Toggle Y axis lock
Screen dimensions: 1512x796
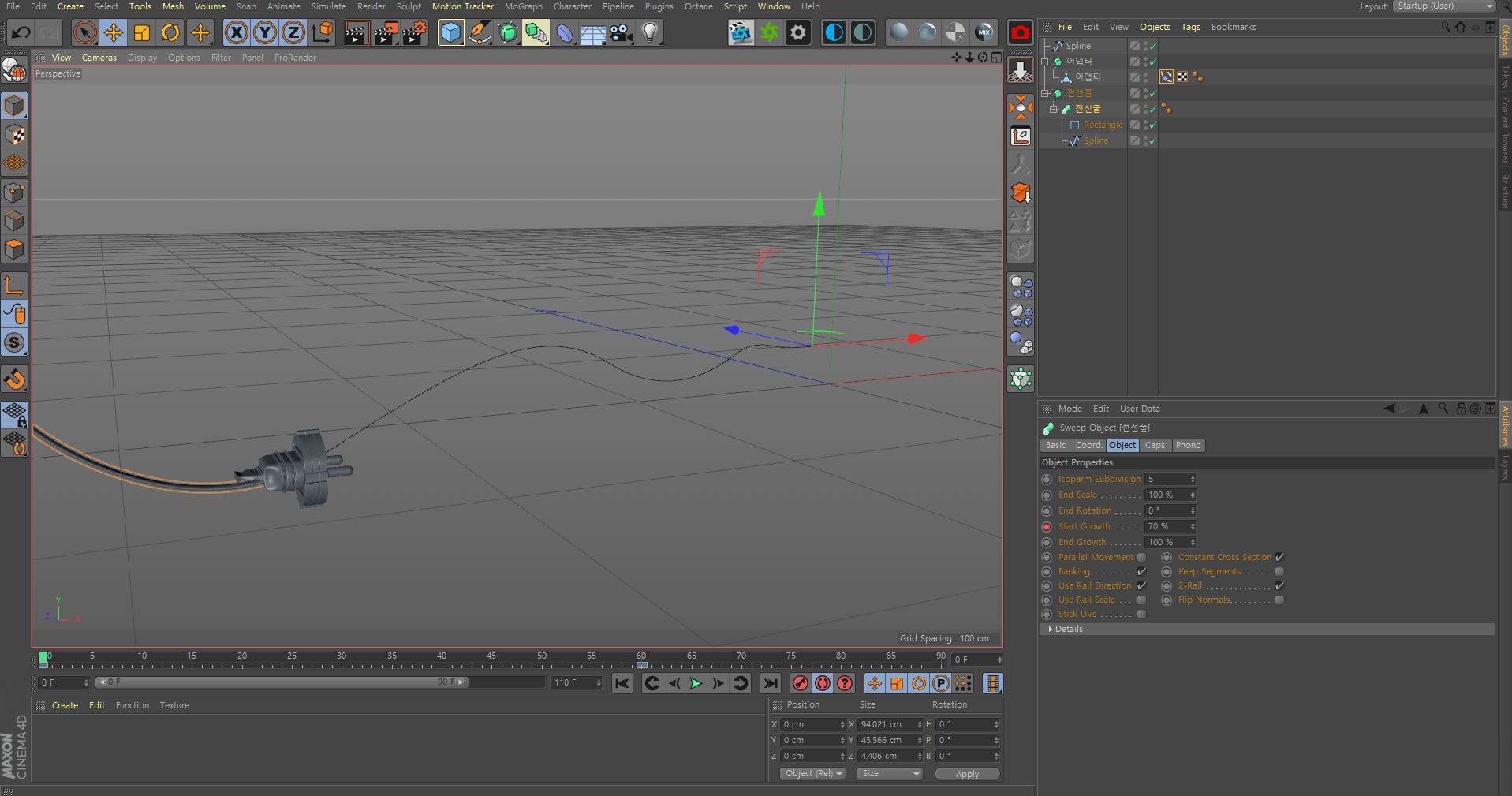pos(265,32)
